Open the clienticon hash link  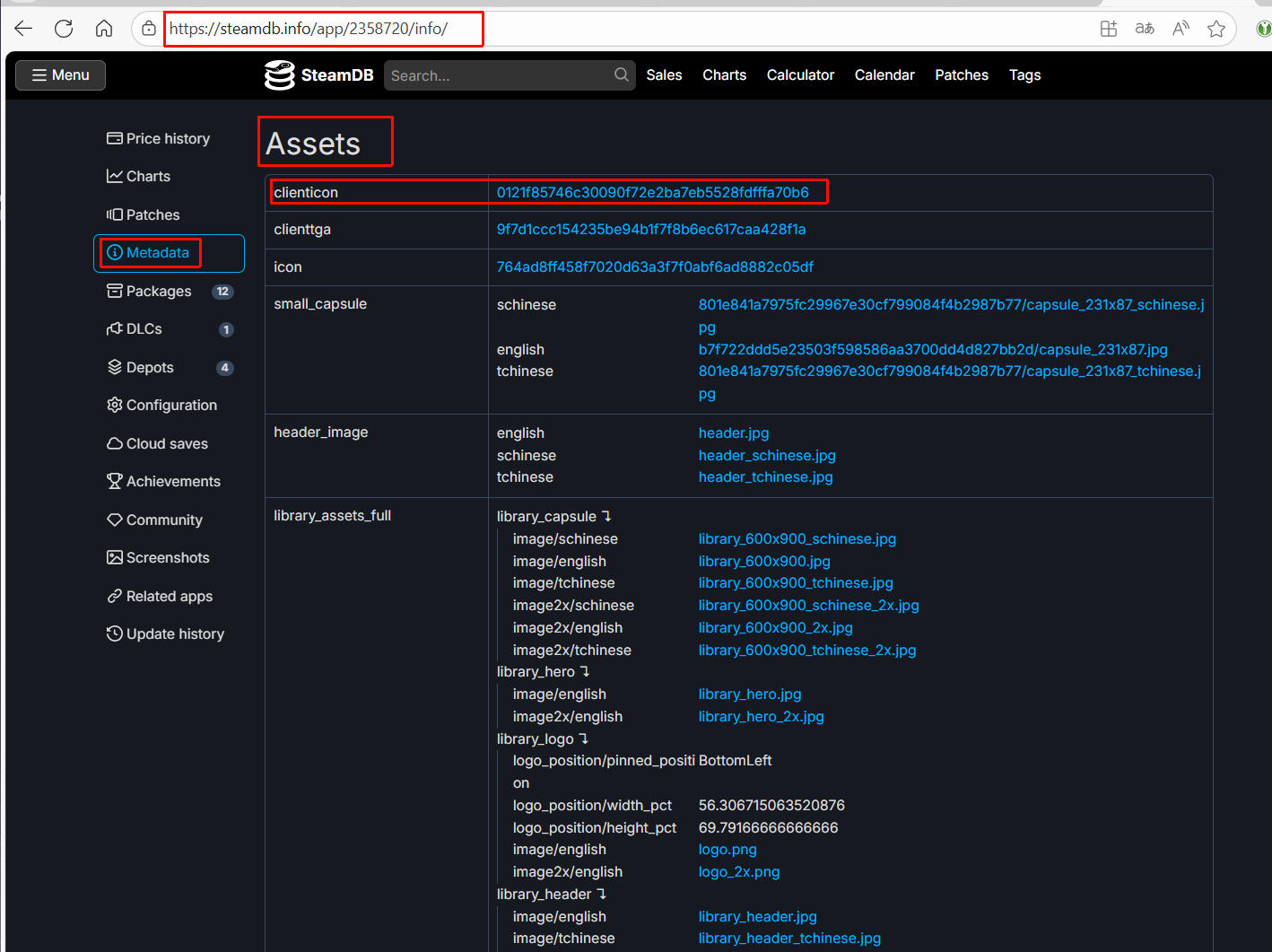click(x=653, y=192)
